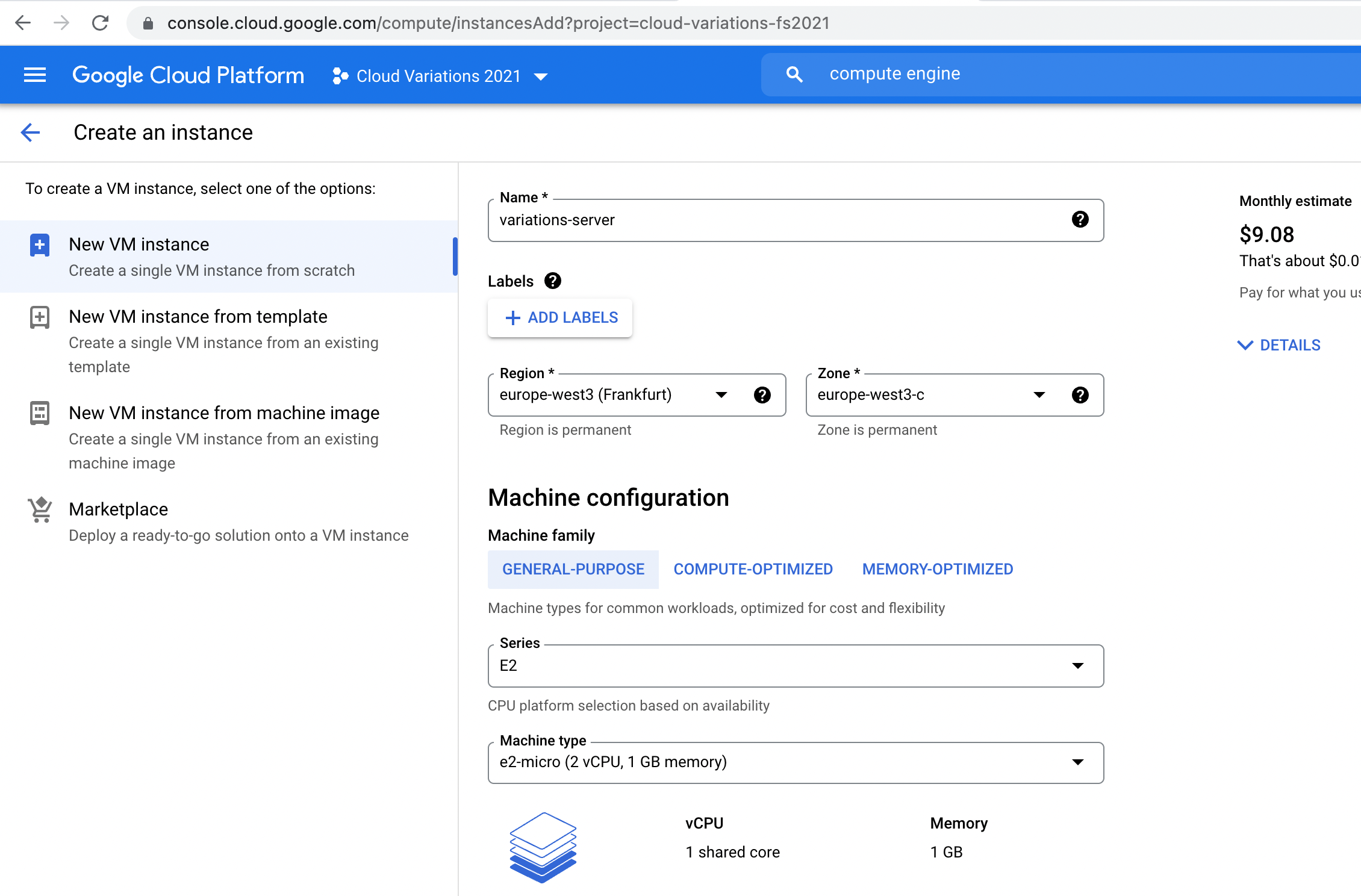The width and height of the screenshot is (1361, 896).
Task: Click the New VM instance from machine image icon
Action: (x=40, y=412)
